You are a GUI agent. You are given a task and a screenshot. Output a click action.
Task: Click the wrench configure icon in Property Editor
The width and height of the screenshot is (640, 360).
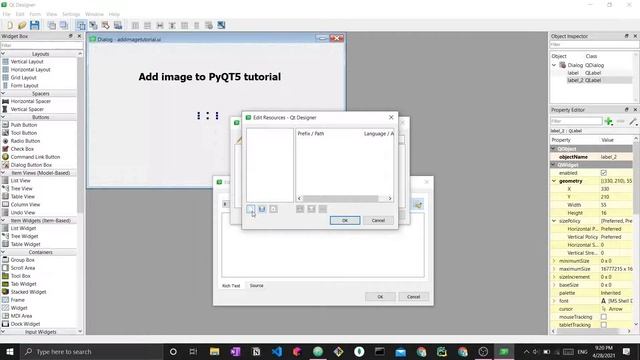tap(633, 121)
